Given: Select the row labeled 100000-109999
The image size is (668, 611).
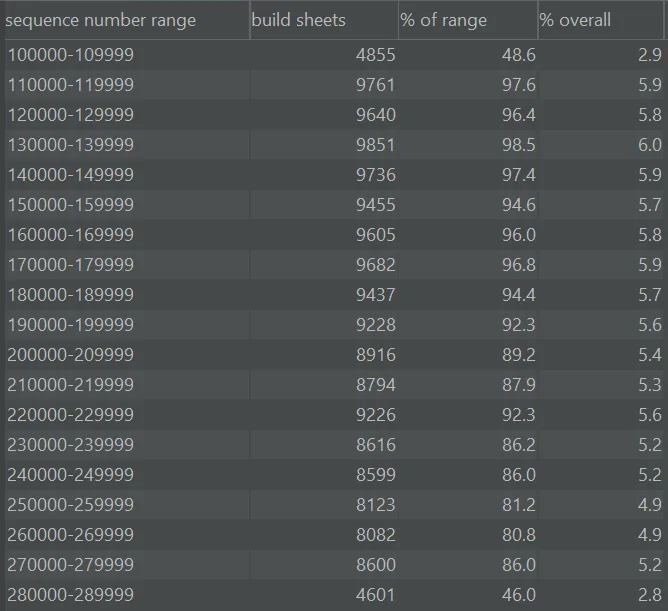Looking at the screenshot, I should (334, 55).
